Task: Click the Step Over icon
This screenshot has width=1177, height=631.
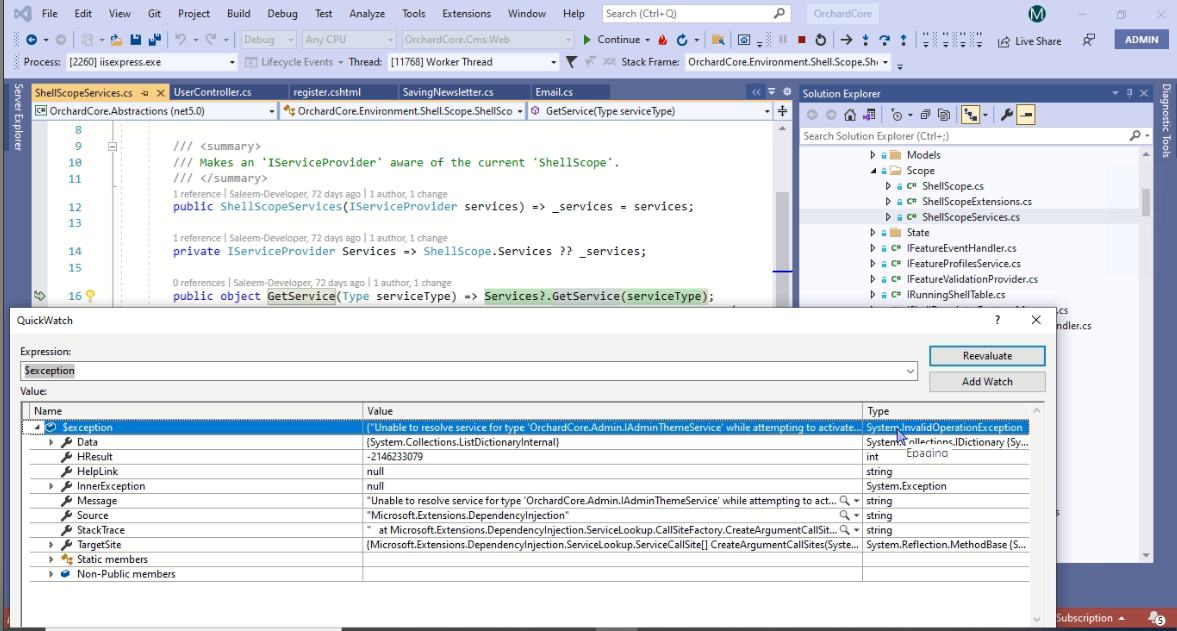Action: tap(884, 40)
